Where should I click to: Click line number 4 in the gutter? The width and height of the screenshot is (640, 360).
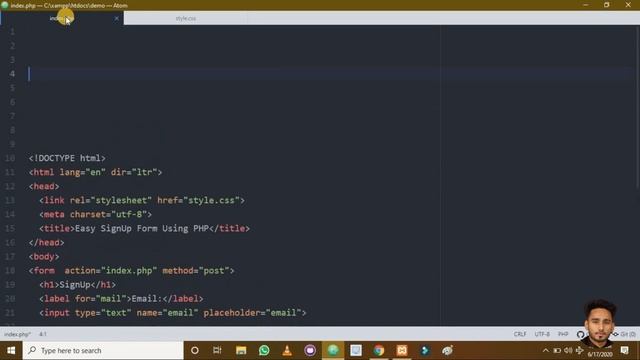coord(12,74)
